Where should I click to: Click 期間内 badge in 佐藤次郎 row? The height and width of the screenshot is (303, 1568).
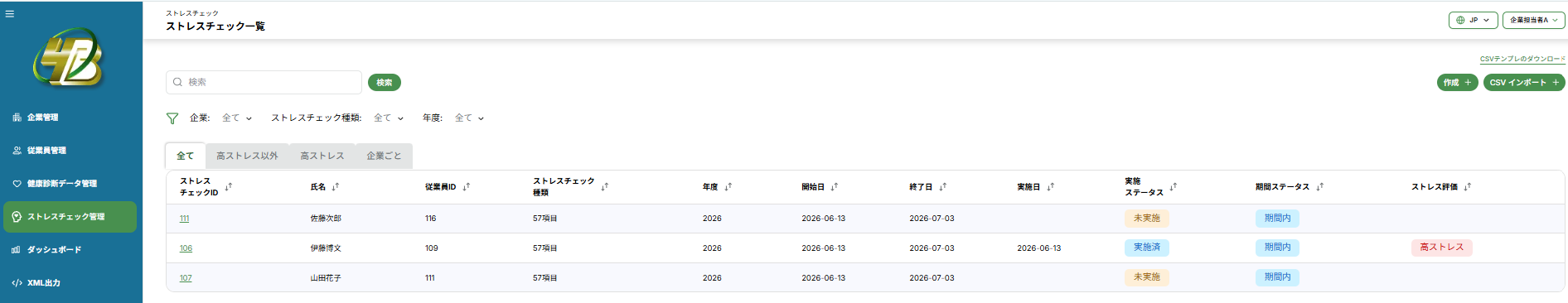1277,219
